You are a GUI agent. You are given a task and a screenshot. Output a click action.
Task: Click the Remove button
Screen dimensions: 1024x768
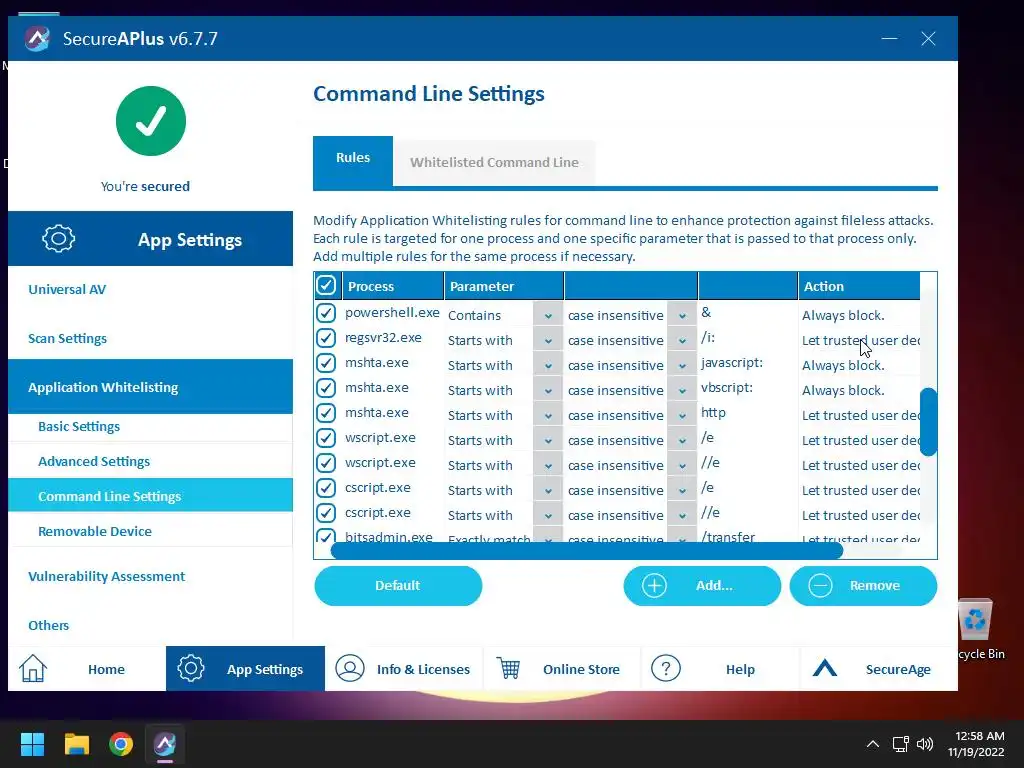coord(863,586)
